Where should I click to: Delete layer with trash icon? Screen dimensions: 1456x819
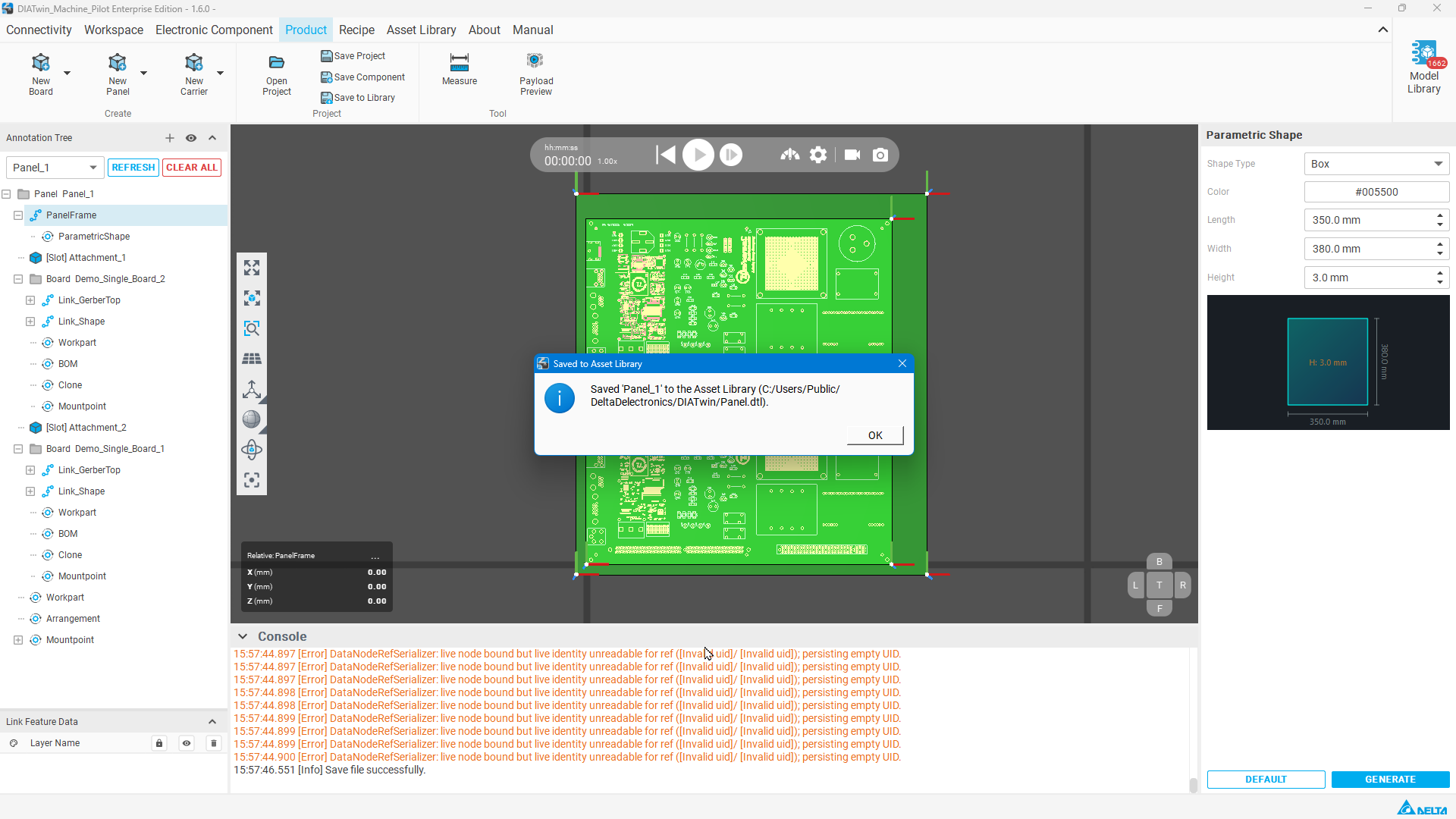click(214, 743)
